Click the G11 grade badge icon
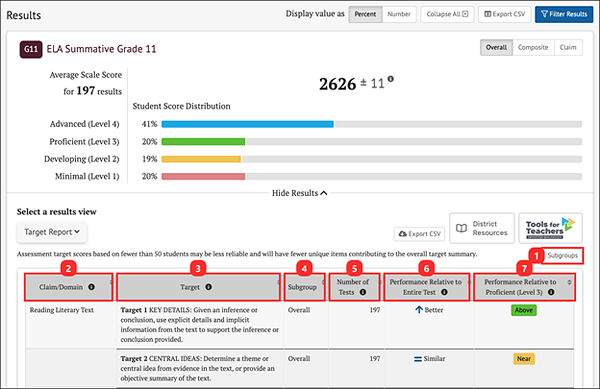 click(x=31, y=49)
